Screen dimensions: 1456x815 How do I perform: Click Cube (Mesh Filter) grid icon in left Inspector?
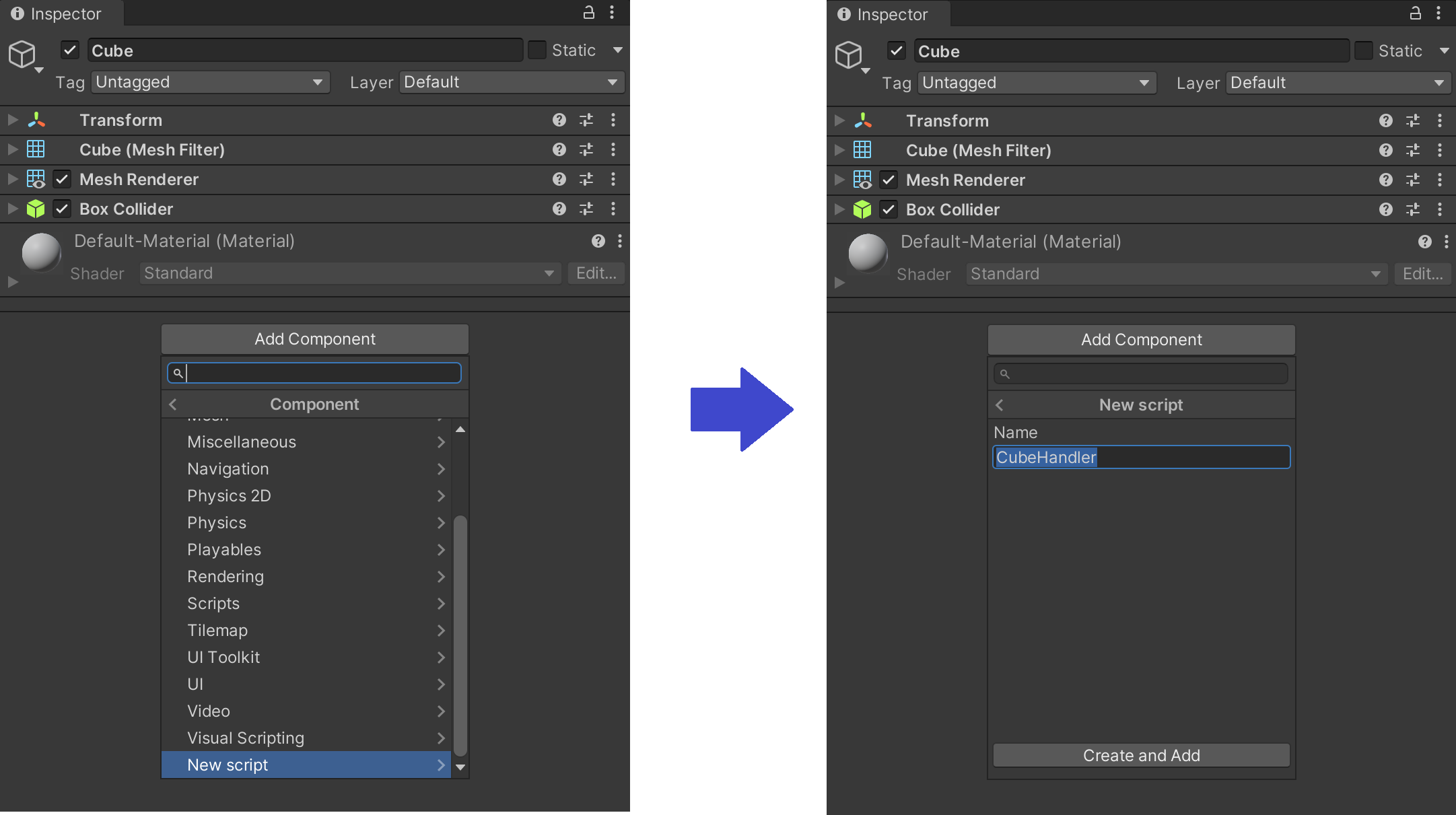coord(36,149)
